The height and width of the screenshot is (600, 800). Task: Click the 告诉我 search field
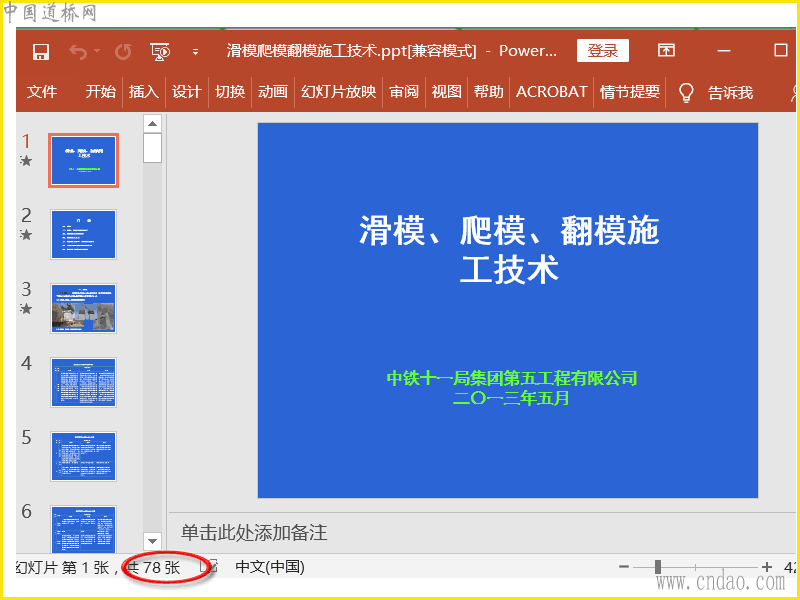click(x=730, y=93)
